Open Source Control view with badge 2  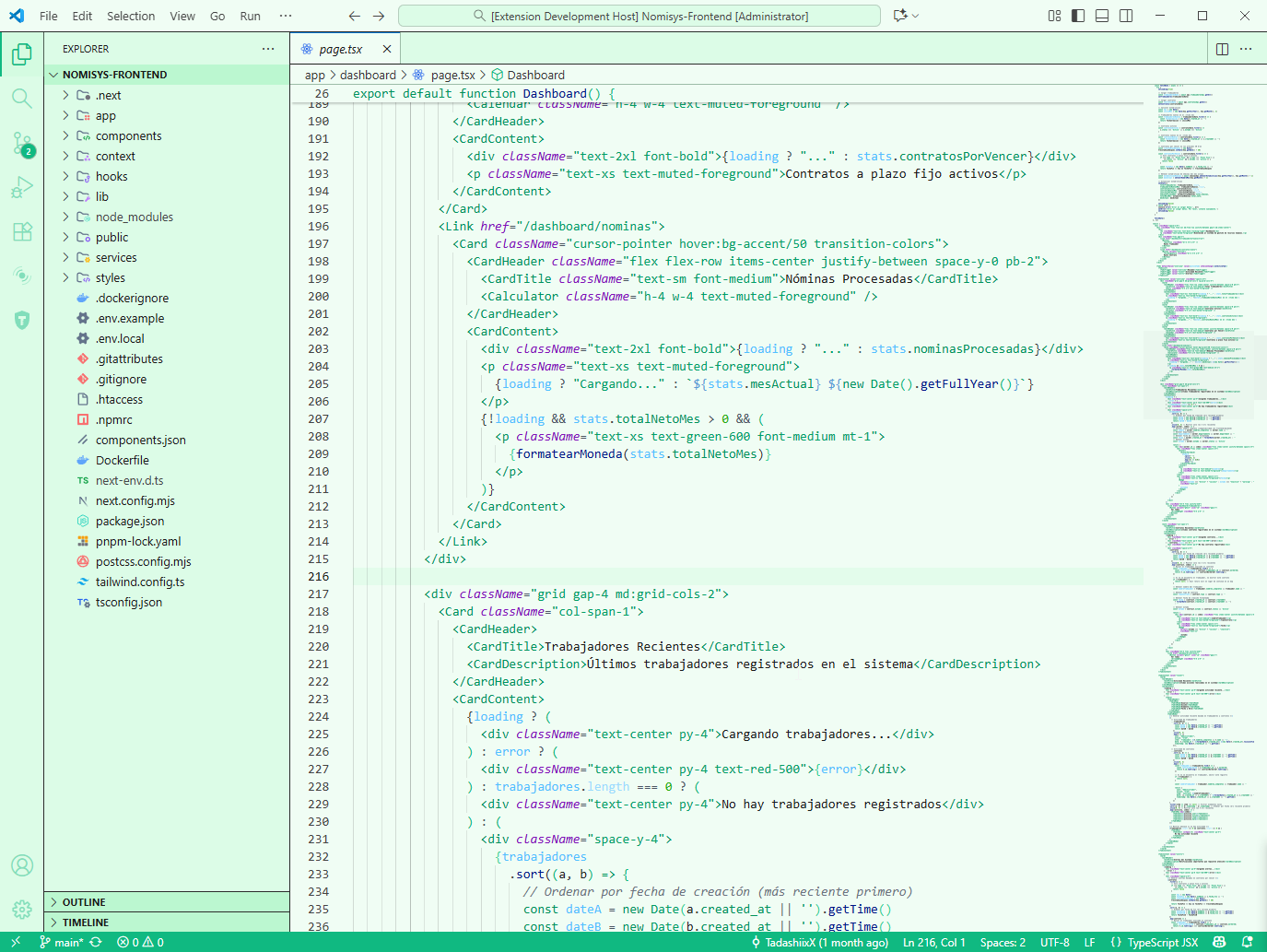22,143
